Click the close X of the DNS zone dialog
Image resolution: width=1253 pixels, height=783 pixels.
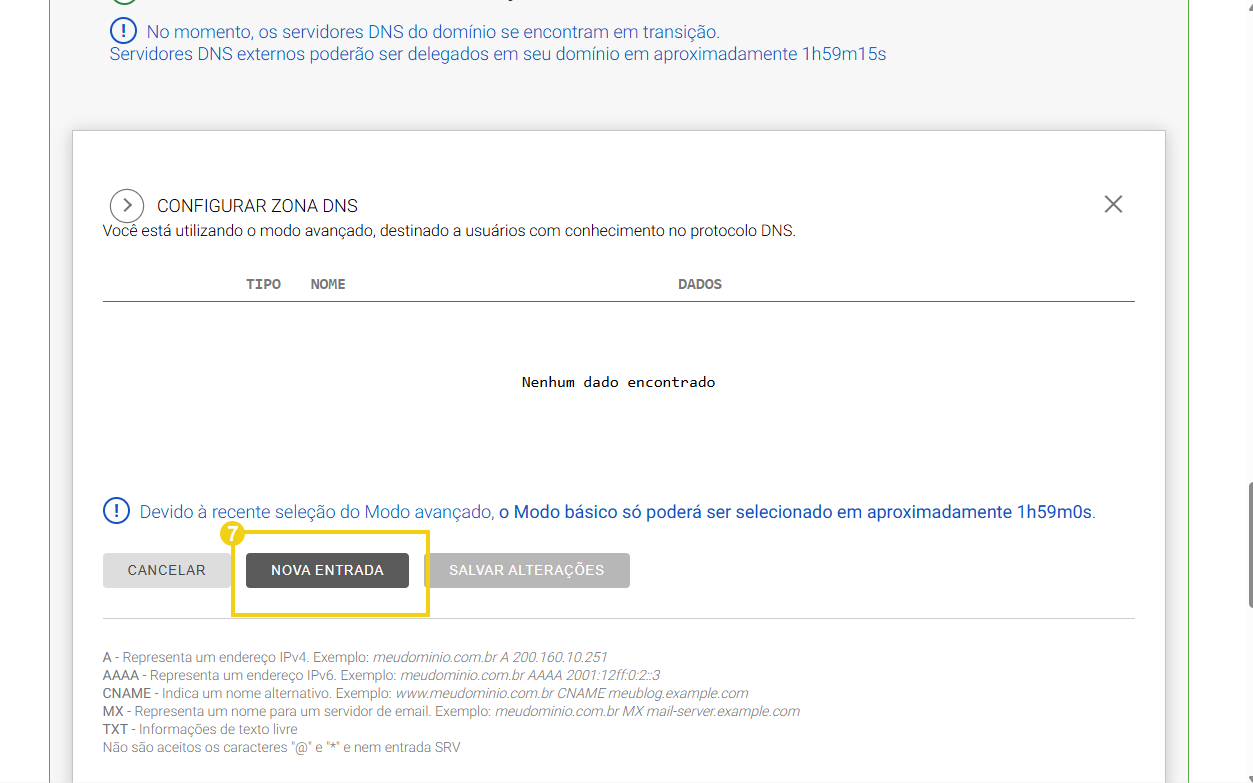pyautogui.click(x=1113, y=203)
